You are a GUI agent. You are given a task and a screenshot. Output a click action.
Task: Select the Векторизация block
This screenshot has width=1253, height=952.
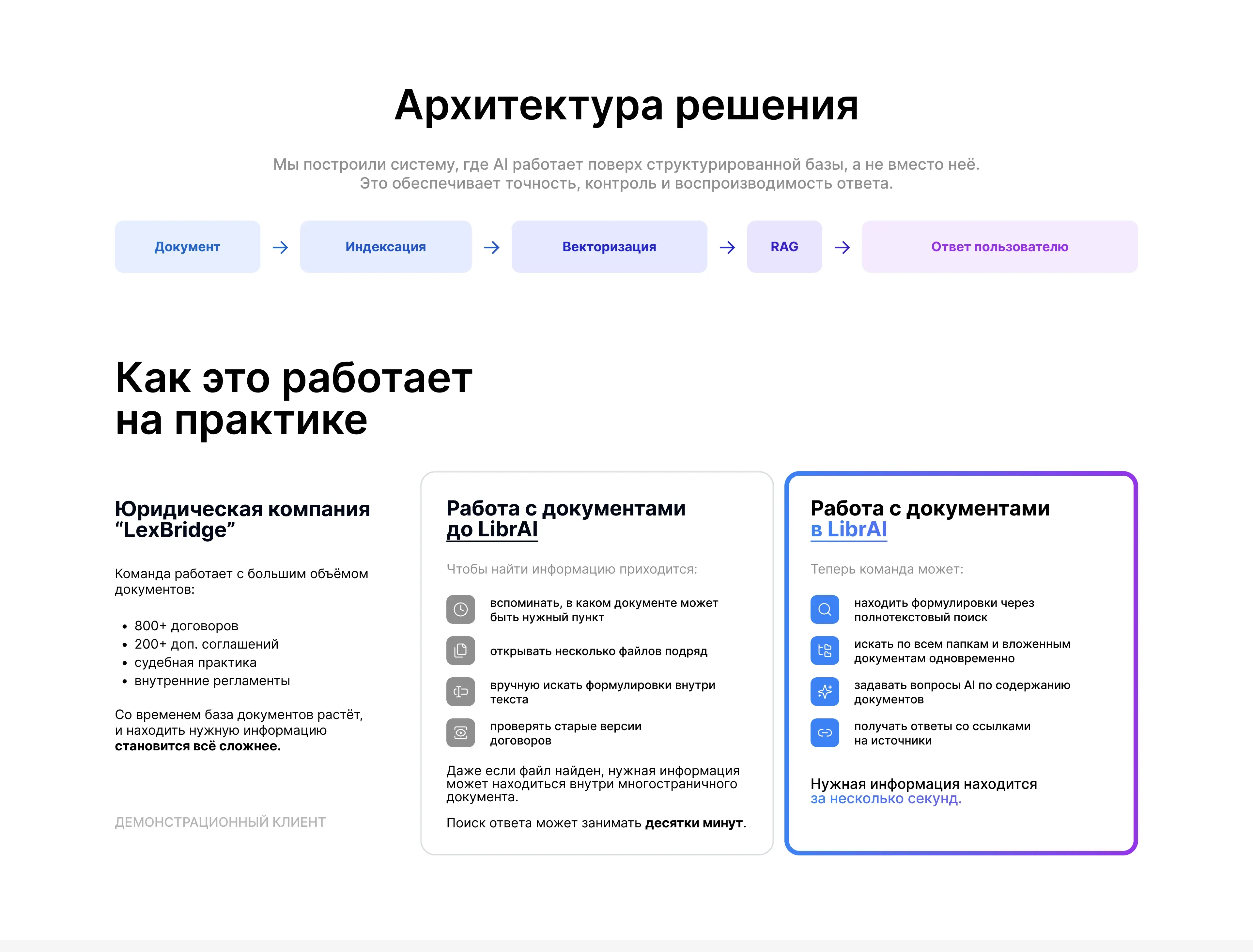tap(609, 247)
